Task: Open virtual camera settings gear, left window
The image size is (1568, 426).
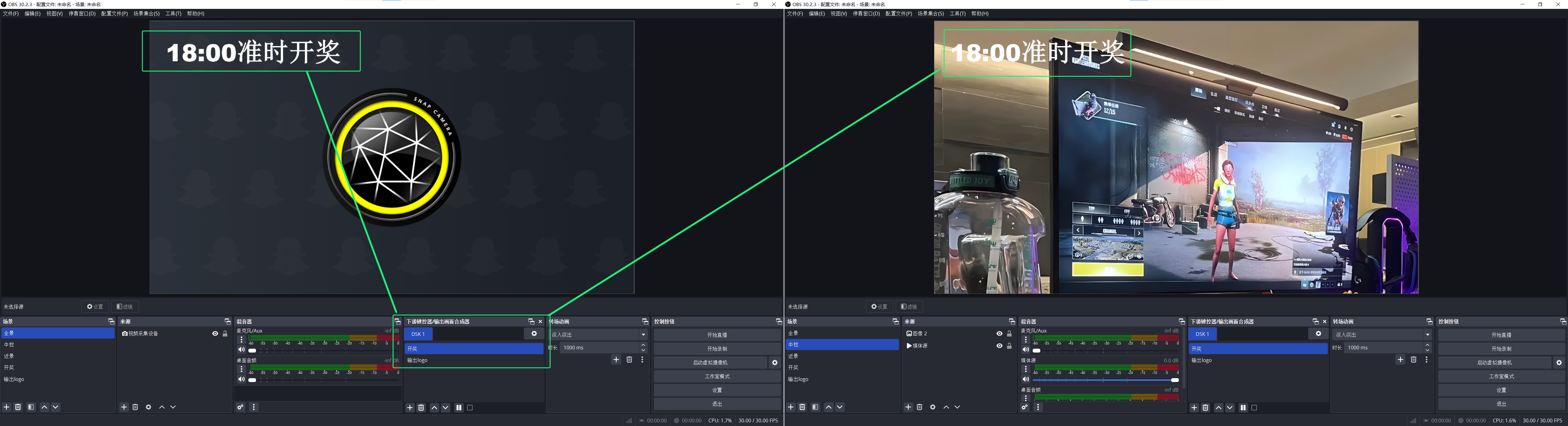Action: [774, 363]
